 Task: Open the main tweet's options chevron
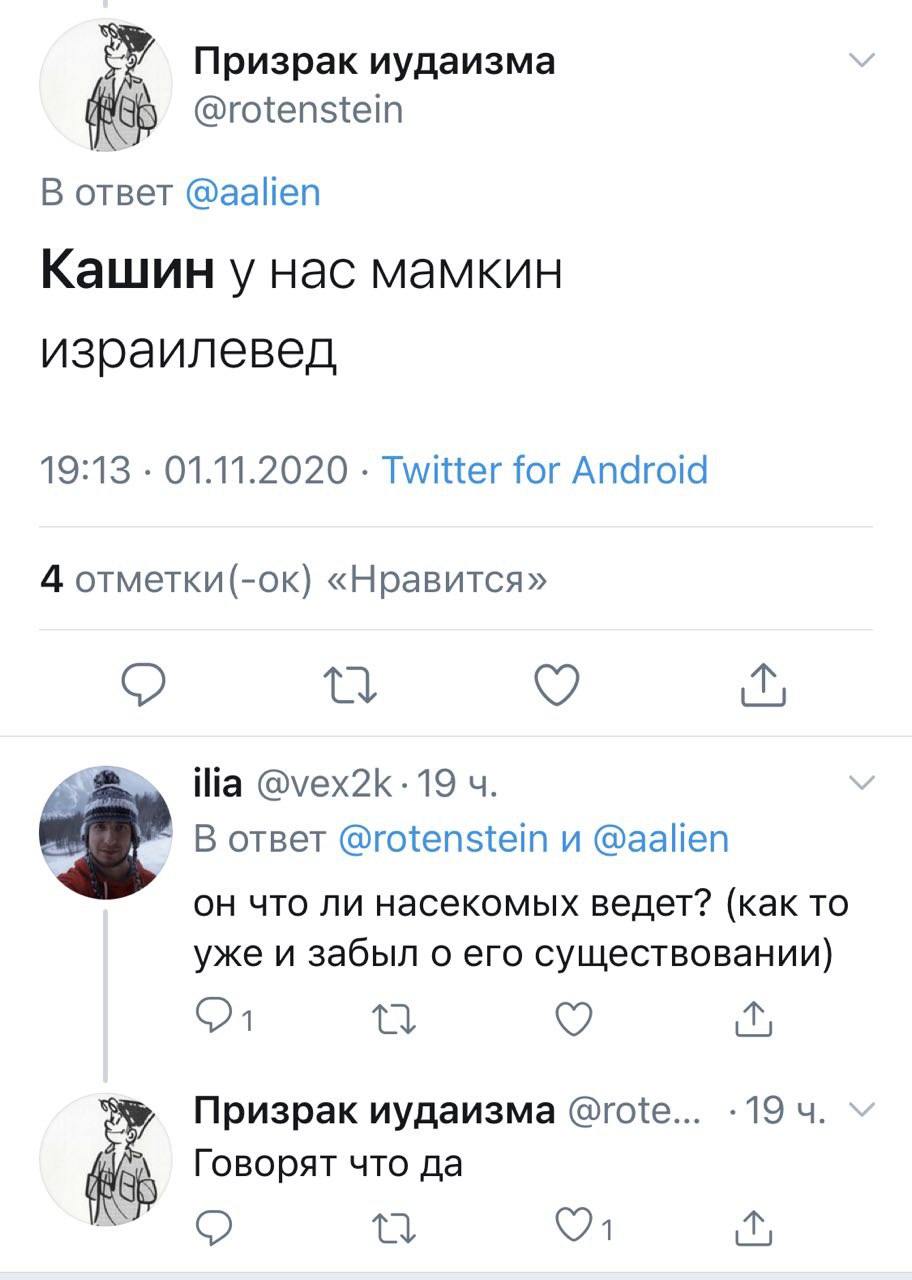tap(861, 62)
